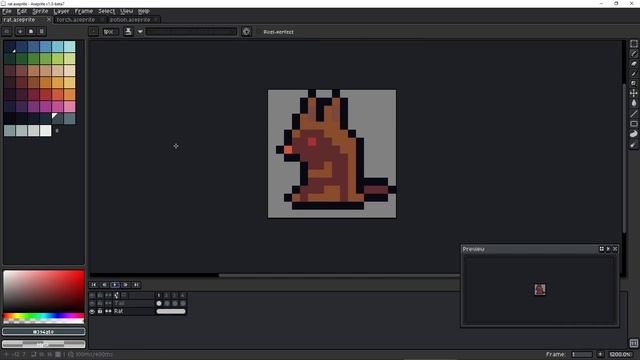Click the second palette toolbar button
The height and width of the screenshot is (360, 640).
(20, 31)
